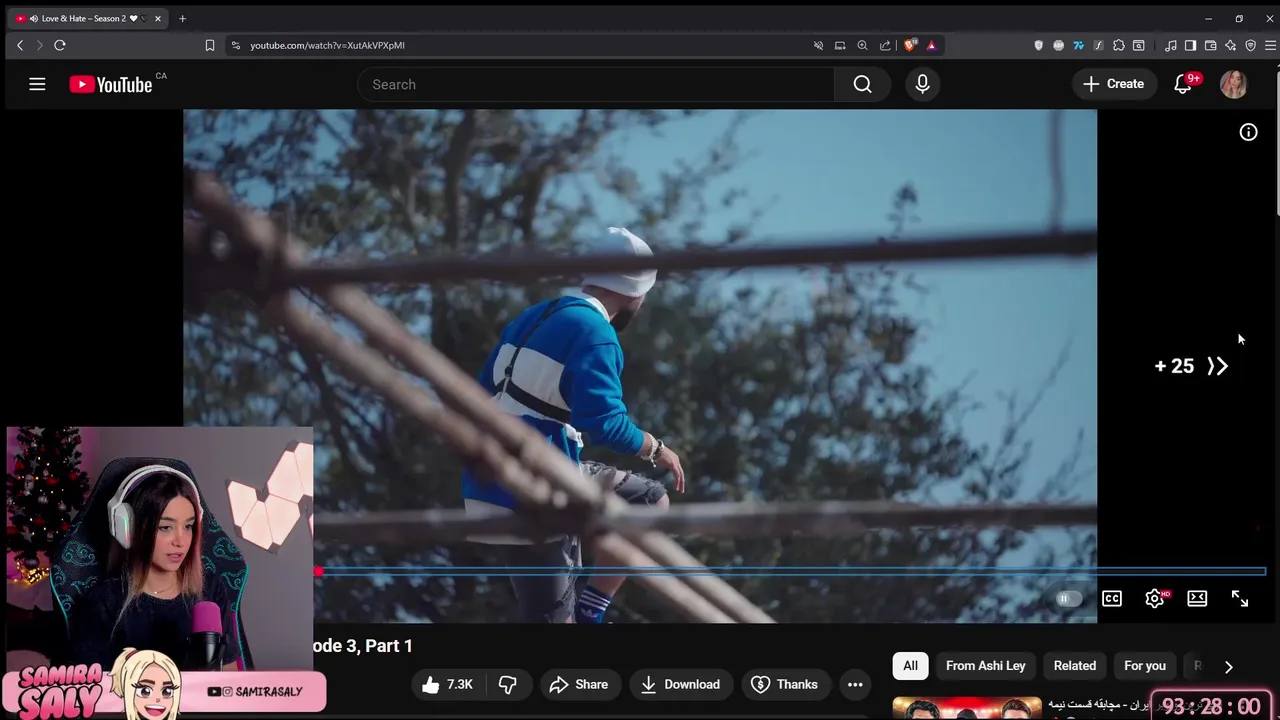Send Thanks to the creator
The width and height of the screenshot is (1280, 720).
[x=784, y=684]
